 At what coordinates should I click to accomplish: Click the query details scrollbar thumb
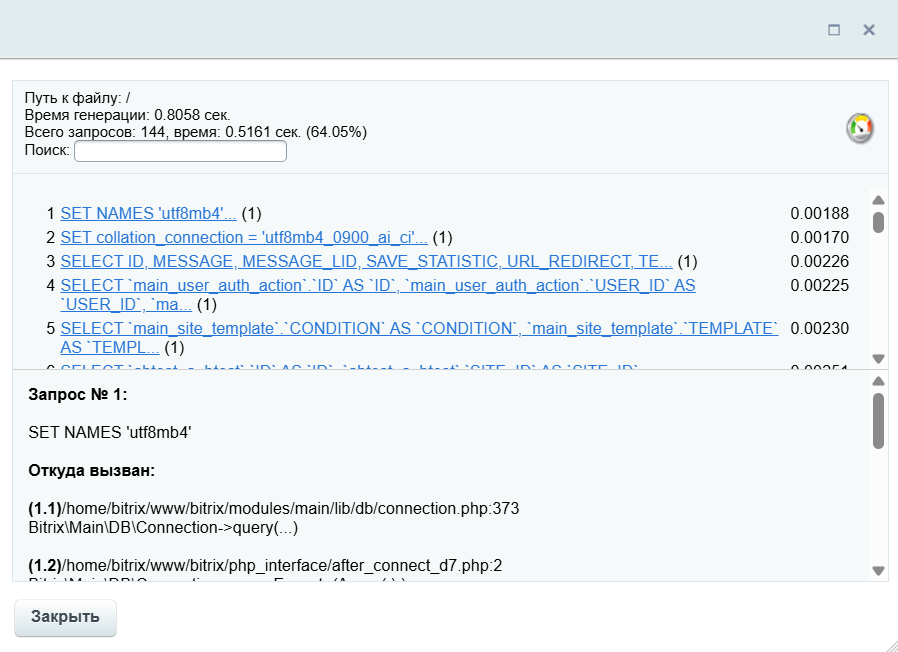pyautogui.click(x=878, y=420)
